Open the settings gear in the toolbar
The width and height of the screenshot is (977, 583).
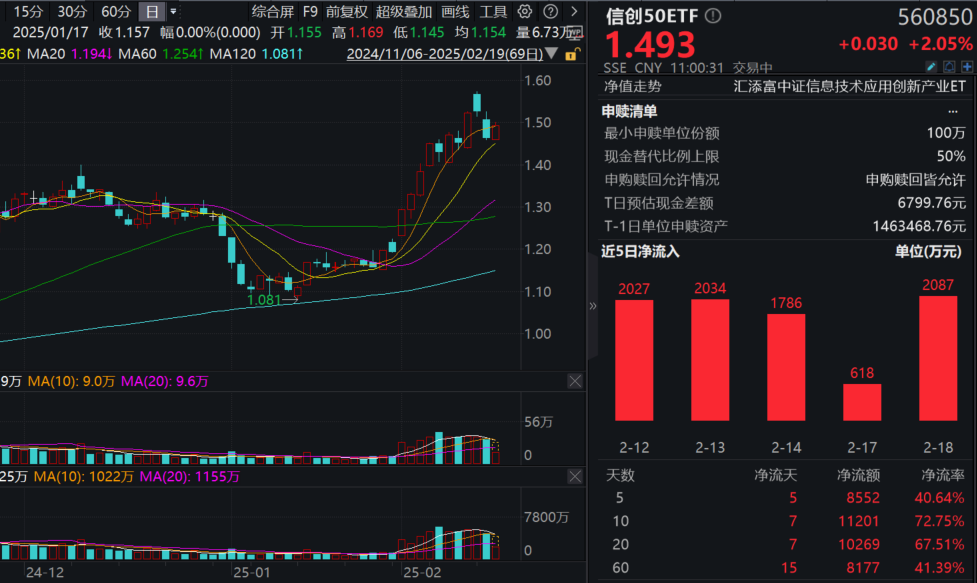(524, 12)
